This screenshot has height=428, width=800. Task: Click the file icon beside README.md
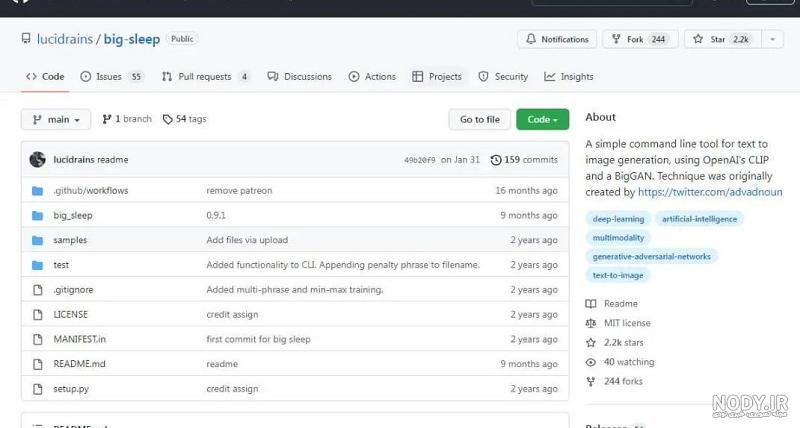[x=37, y=364]
